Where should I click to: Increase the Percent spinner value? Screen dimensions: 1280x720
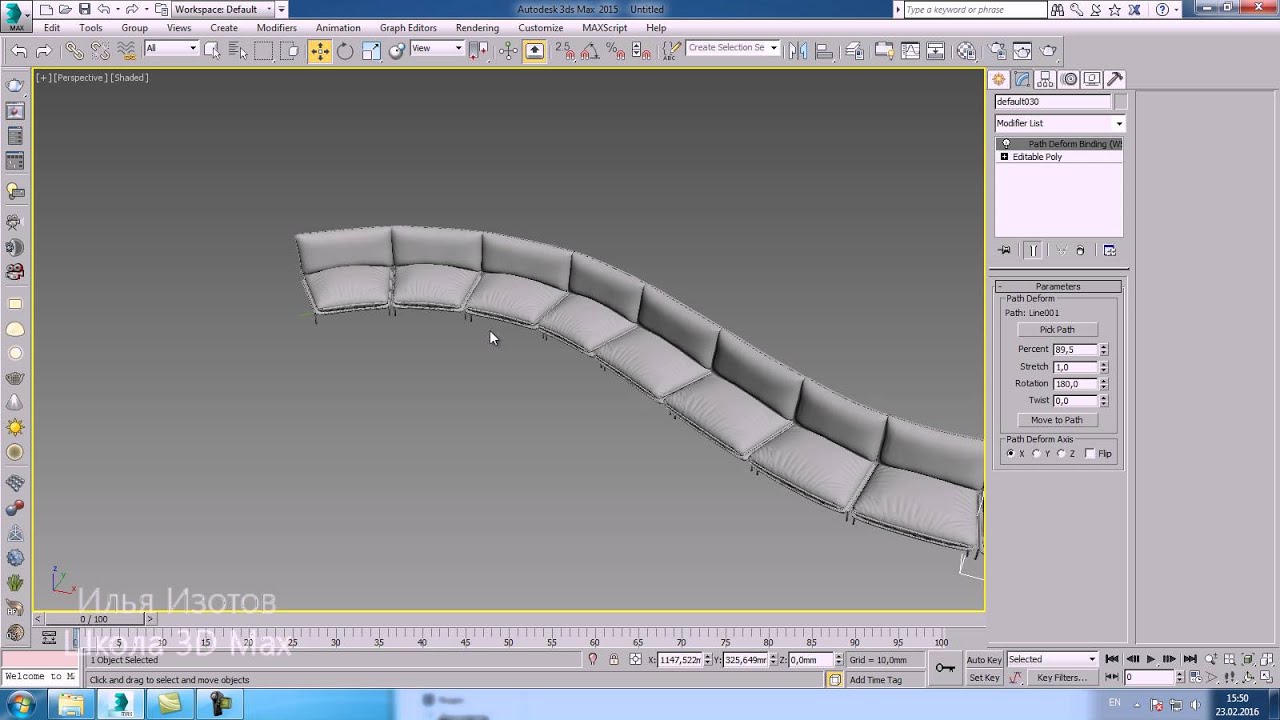coord(1103,346)
